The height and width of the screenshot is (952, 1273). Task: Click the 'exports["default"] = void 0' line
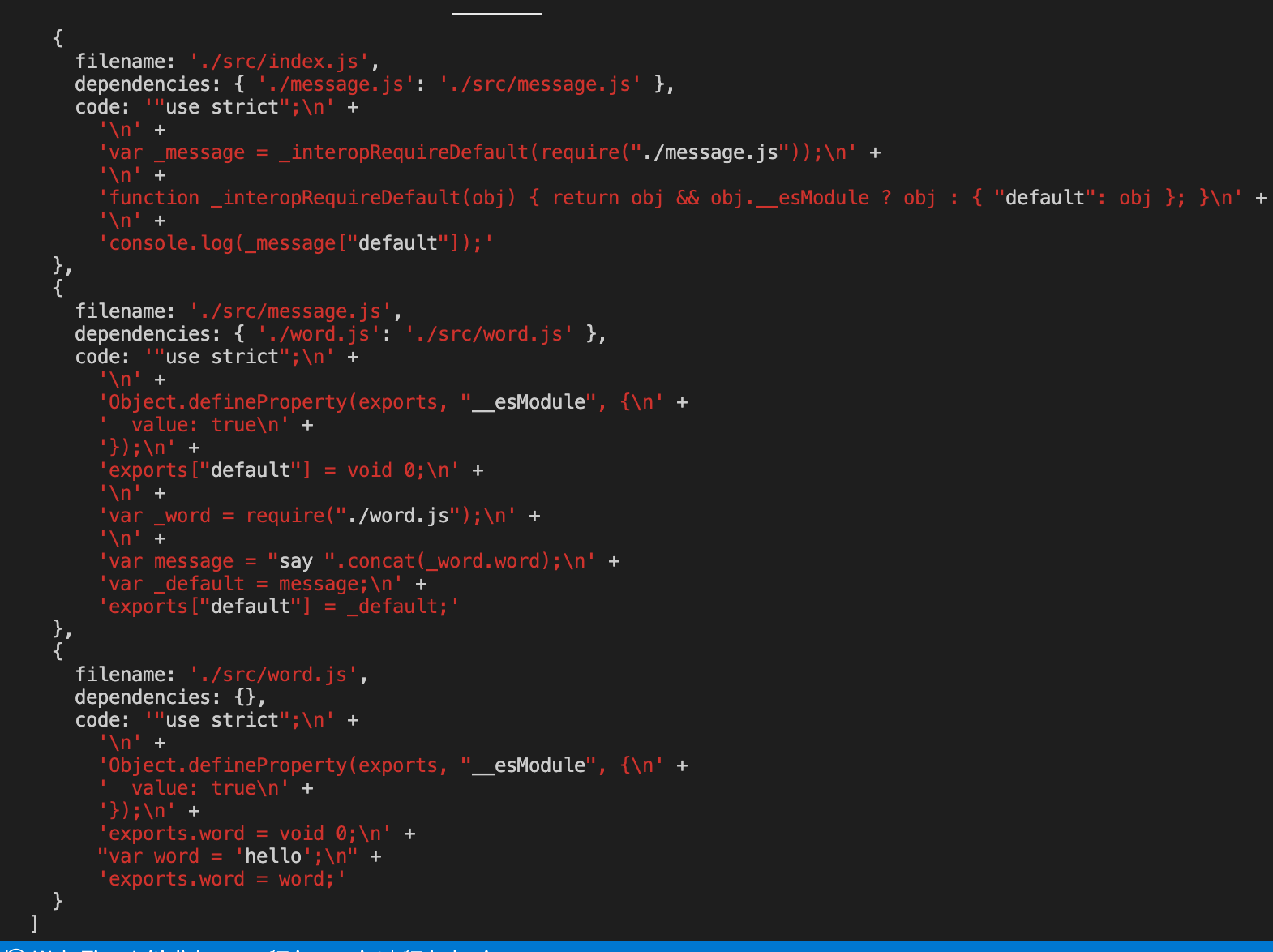279,470
